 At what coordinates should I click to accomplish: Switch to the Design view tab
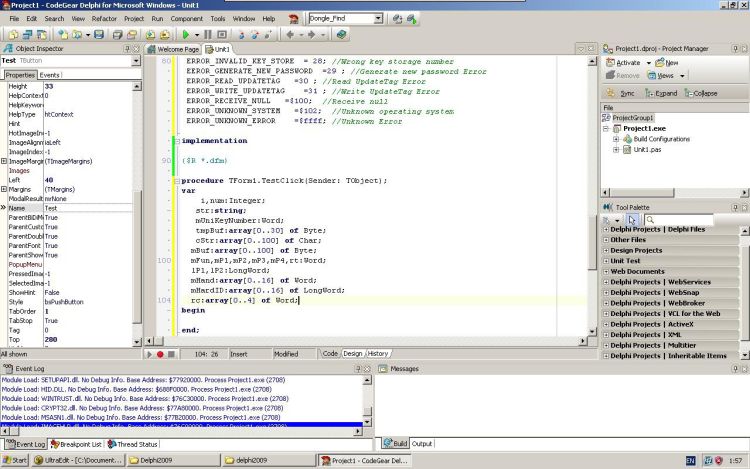click(353, 354)
